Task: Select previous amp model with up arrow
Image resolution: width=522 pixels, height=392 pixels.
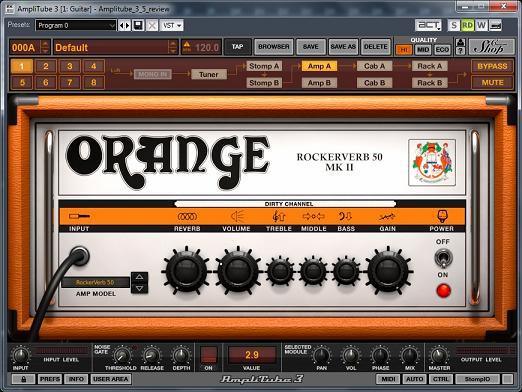Action: (139, 277)
